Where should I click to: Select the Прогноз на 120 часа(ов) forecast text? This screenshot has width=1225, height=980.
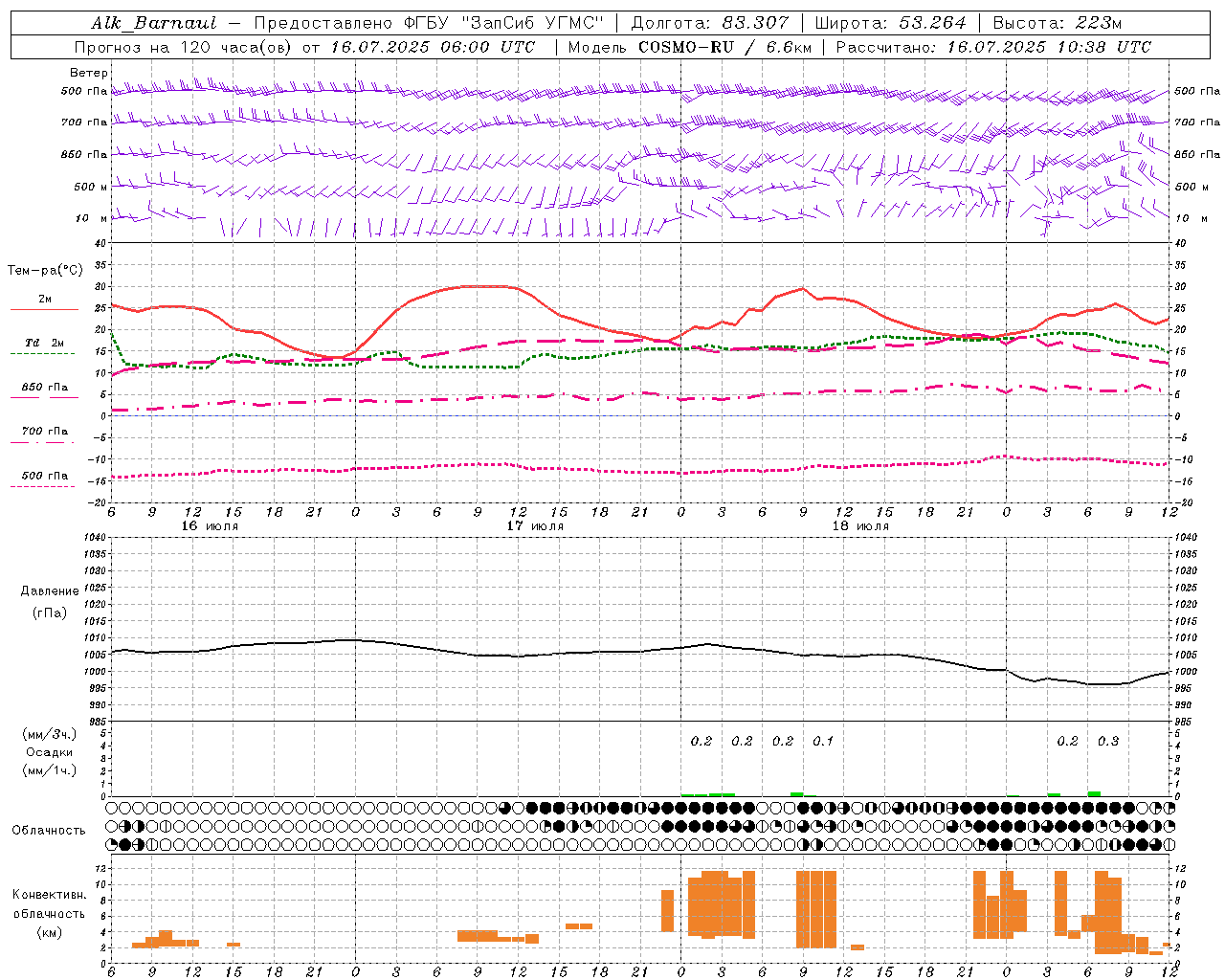point(186,47)
